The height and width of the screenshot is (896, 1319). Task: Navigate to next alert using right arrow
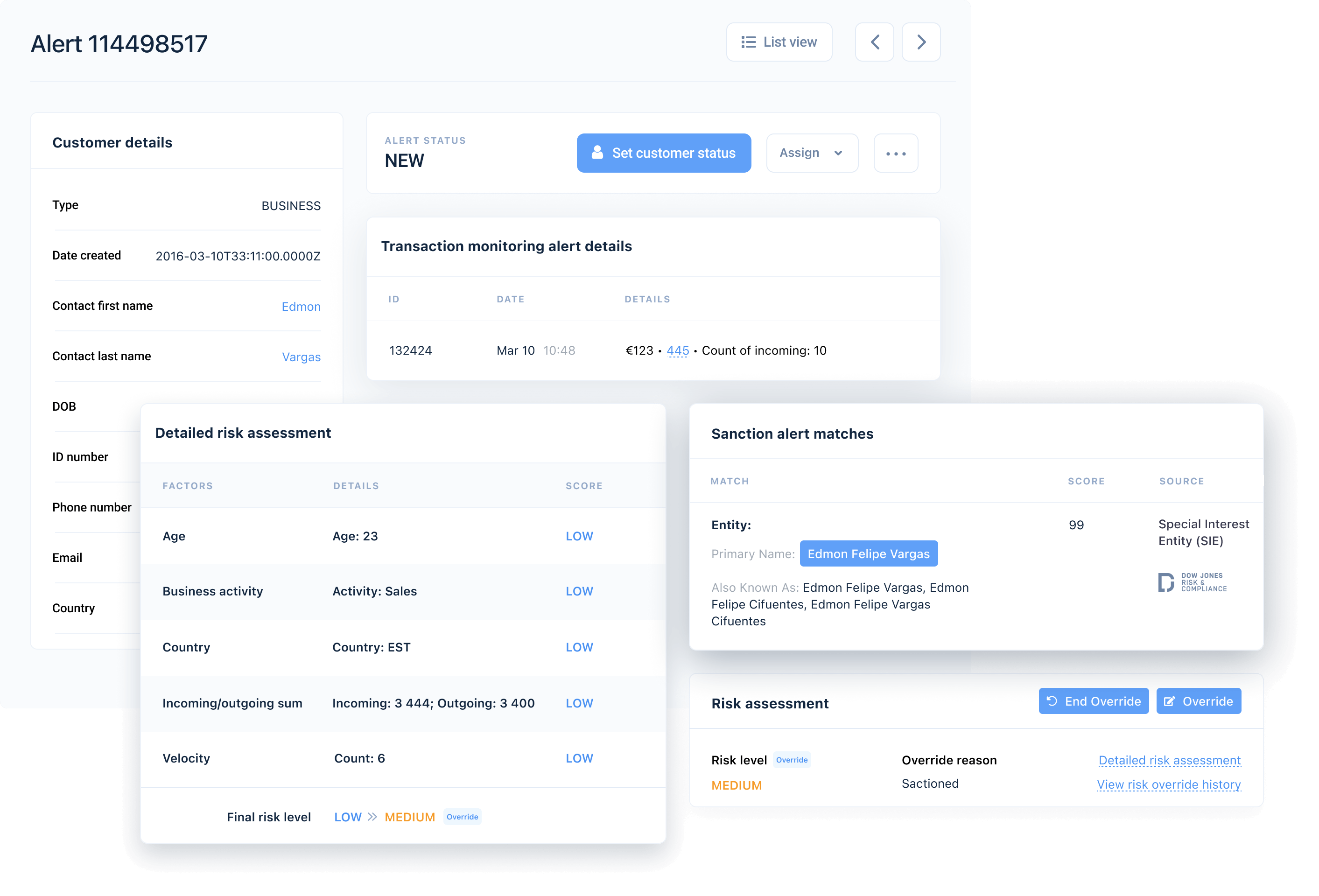tap(920, 41)
